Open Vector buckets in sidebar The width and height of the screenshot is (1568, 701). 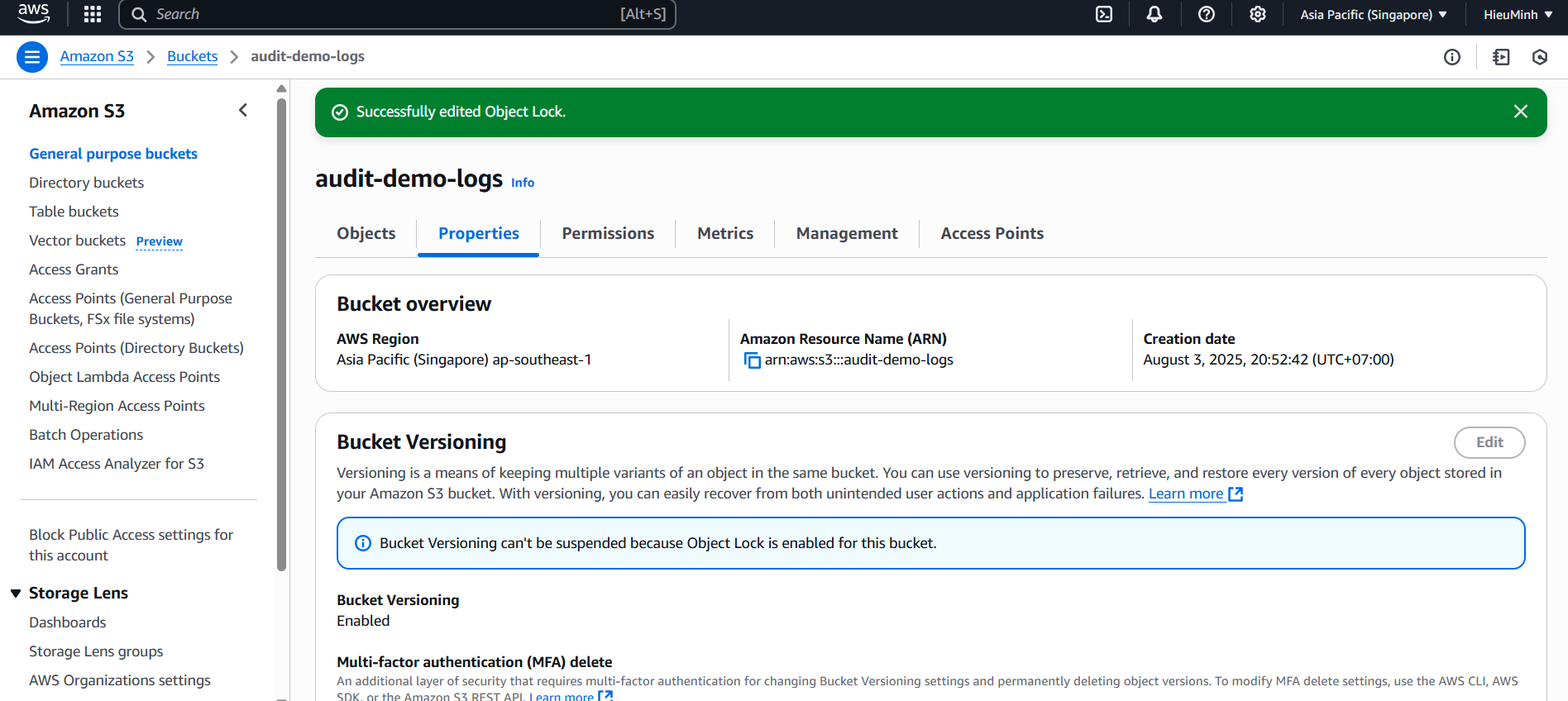coord(77,241)
